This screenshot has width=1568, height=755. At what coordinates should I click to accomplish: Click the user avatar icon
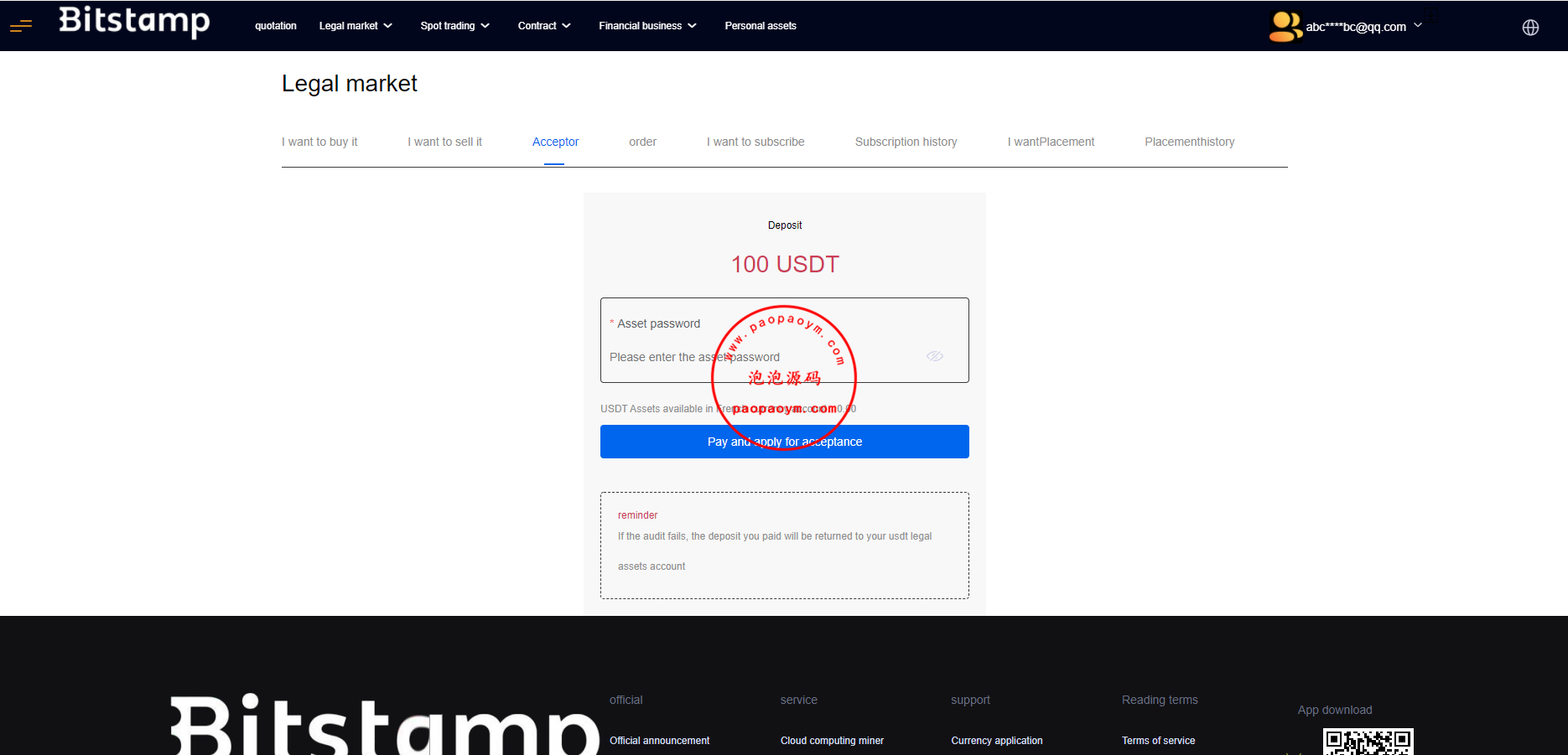[1285, 26]
